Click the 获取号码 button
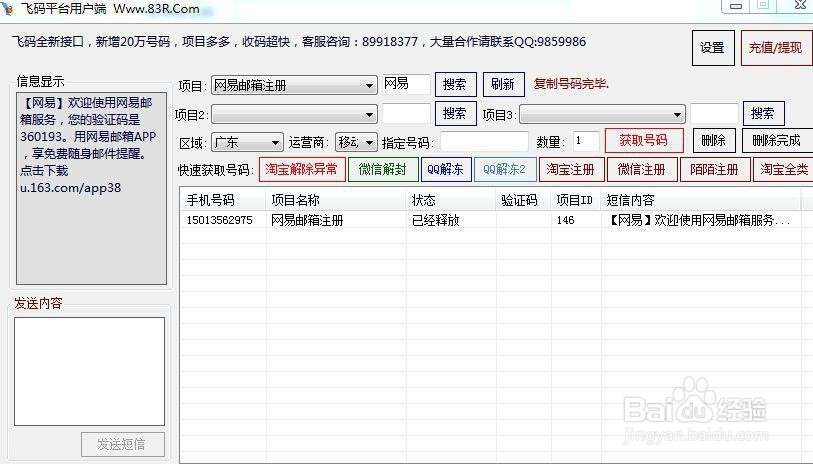 (644, 140)
